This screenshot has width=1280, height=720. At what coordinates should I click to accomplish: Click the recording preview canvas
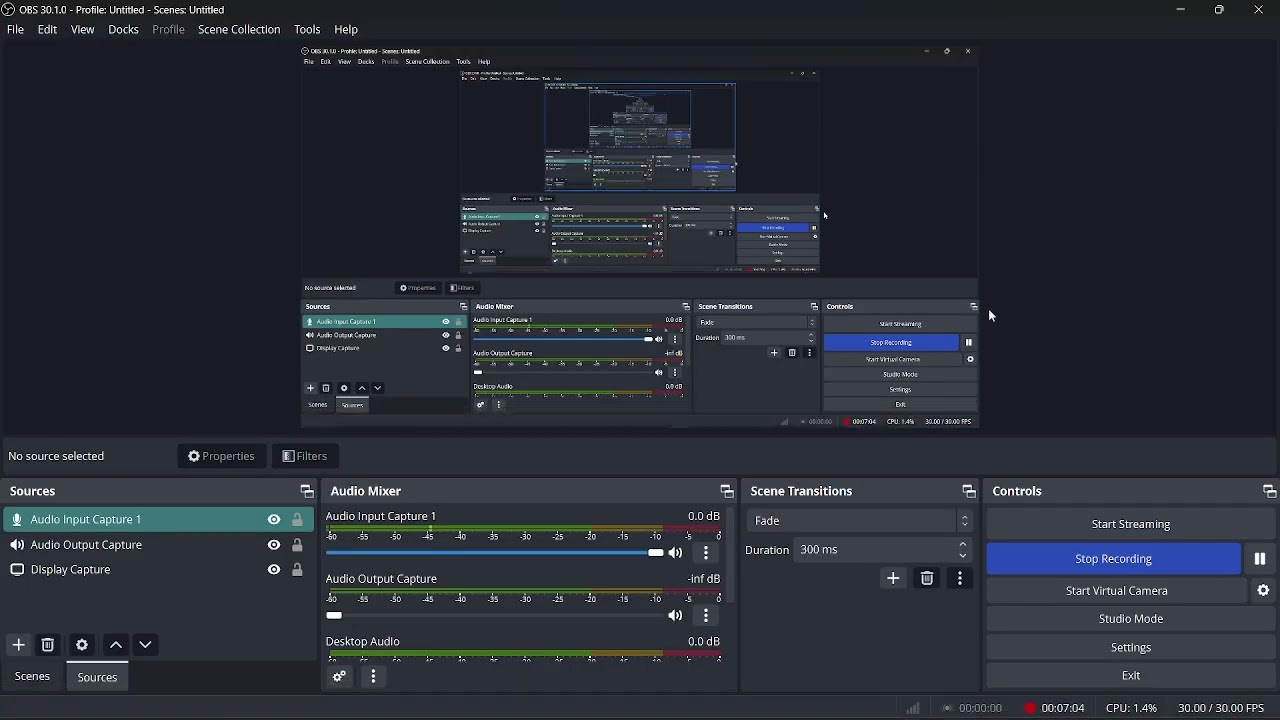pyautogui.click(x=640, y=237)
